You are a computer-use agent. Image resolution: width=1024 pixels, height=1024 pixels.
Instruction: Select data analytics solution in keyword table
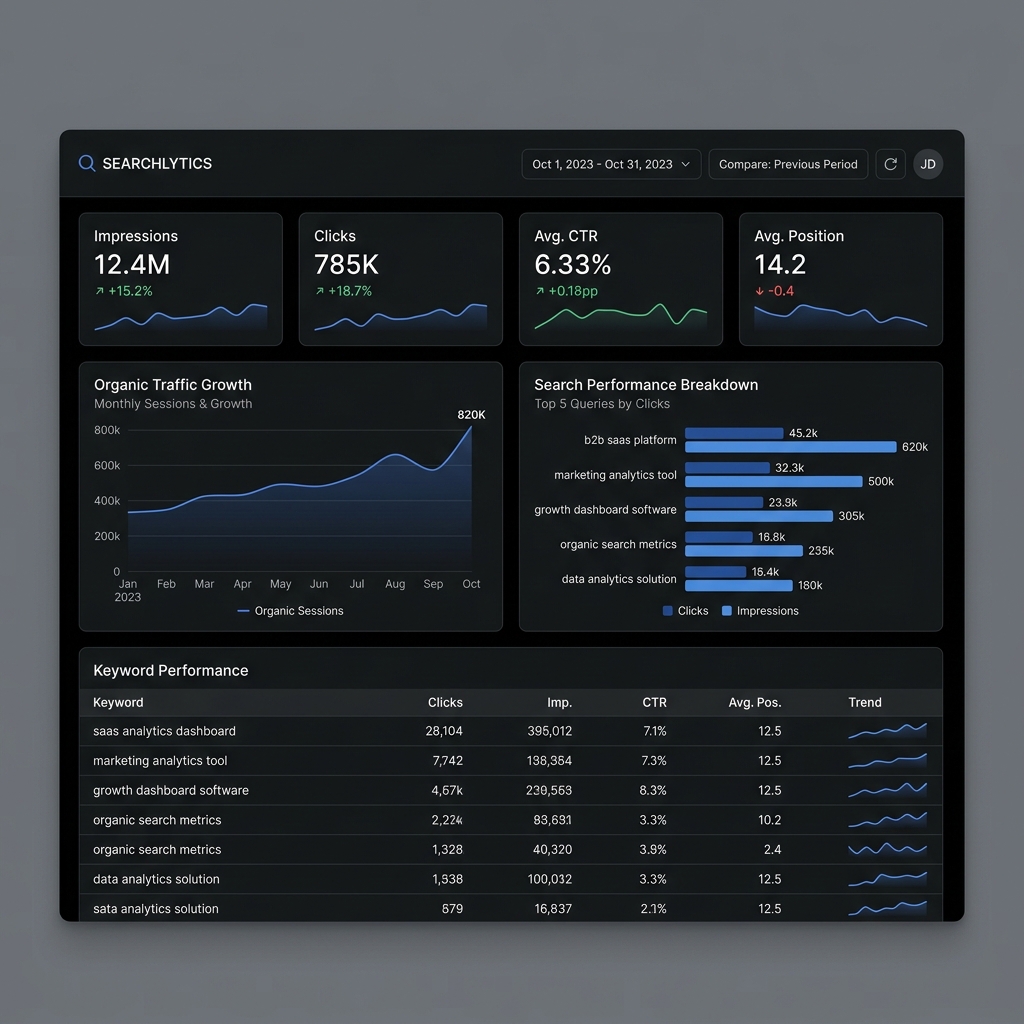click(511, 879)
